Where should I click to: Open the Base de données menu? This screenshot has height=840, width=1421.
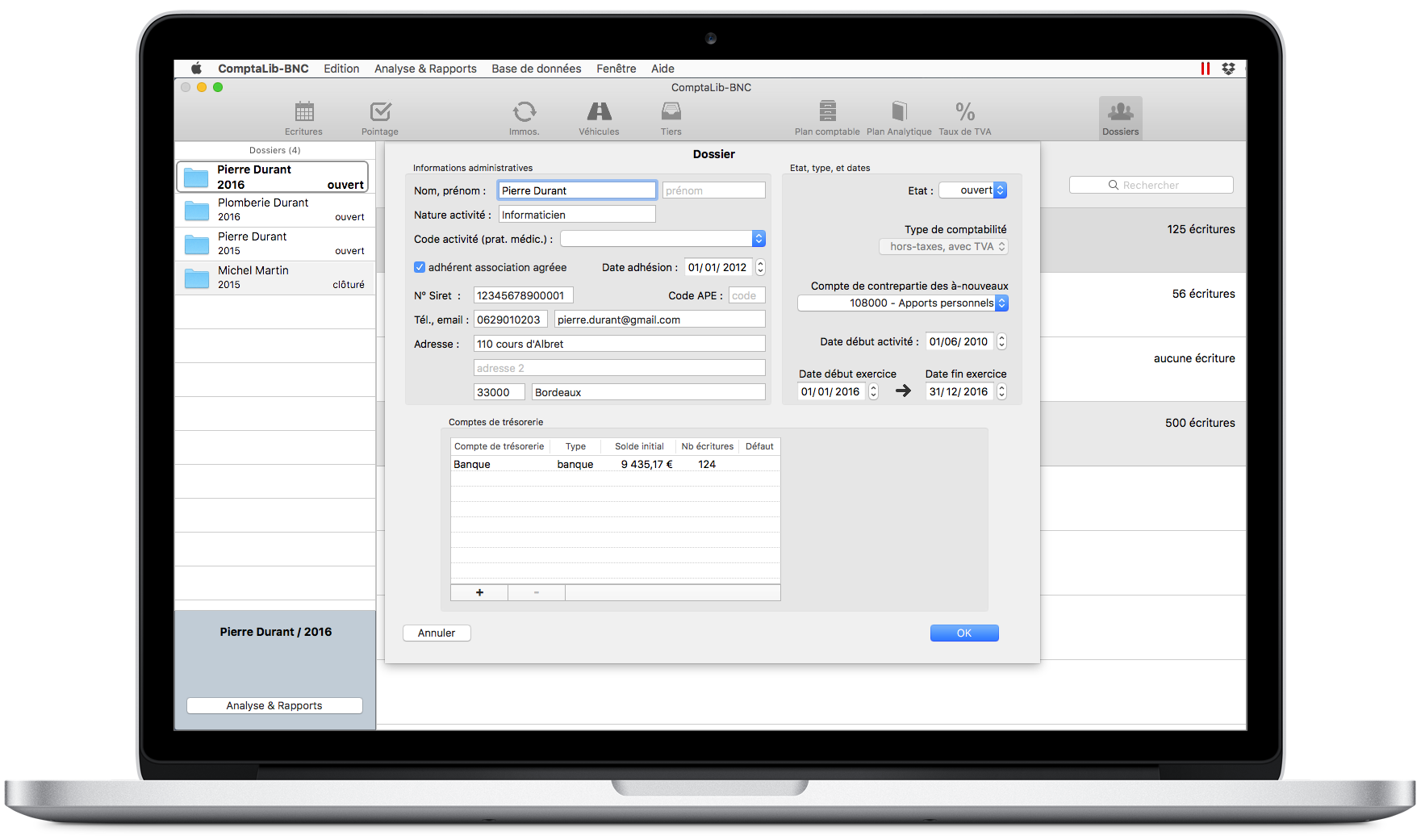tap(537, 69)
